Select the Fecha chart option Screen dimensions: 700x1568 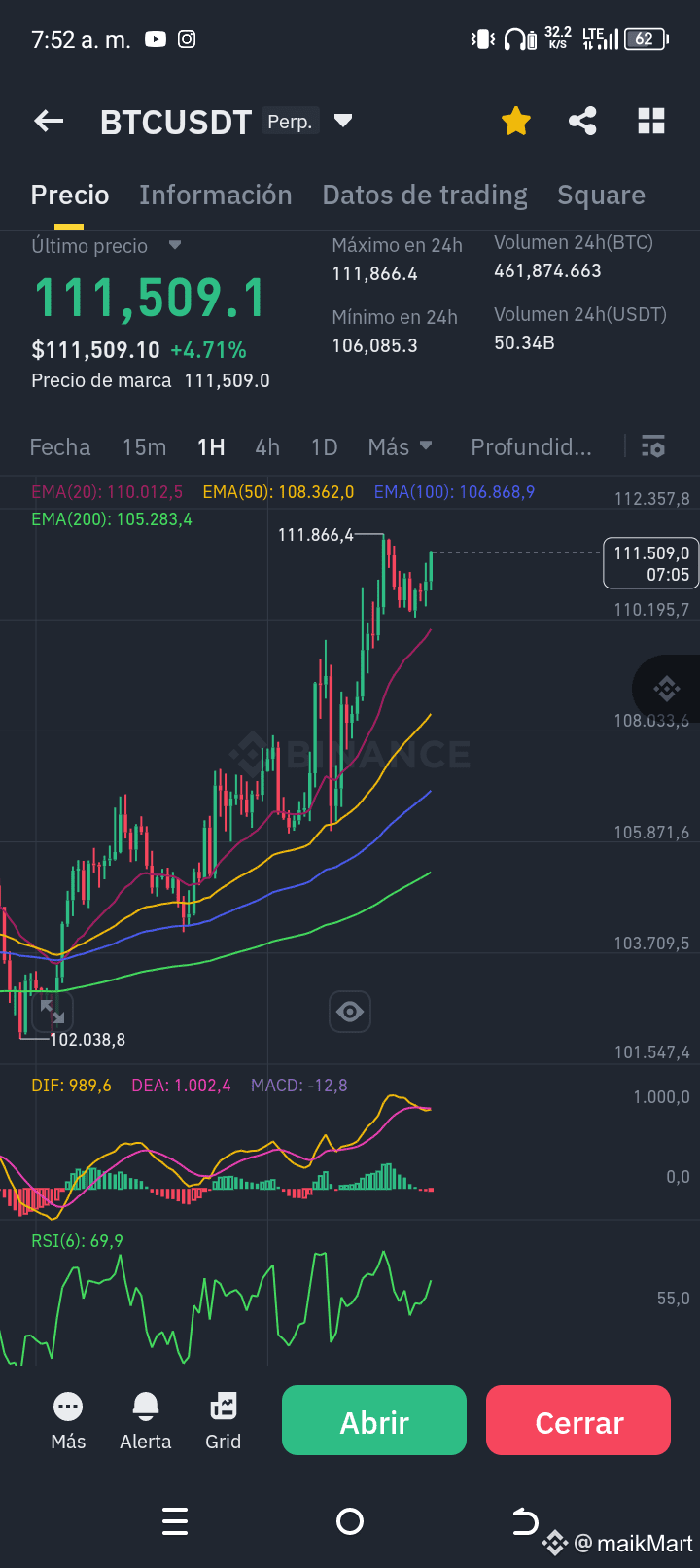(x=60, y=447)
